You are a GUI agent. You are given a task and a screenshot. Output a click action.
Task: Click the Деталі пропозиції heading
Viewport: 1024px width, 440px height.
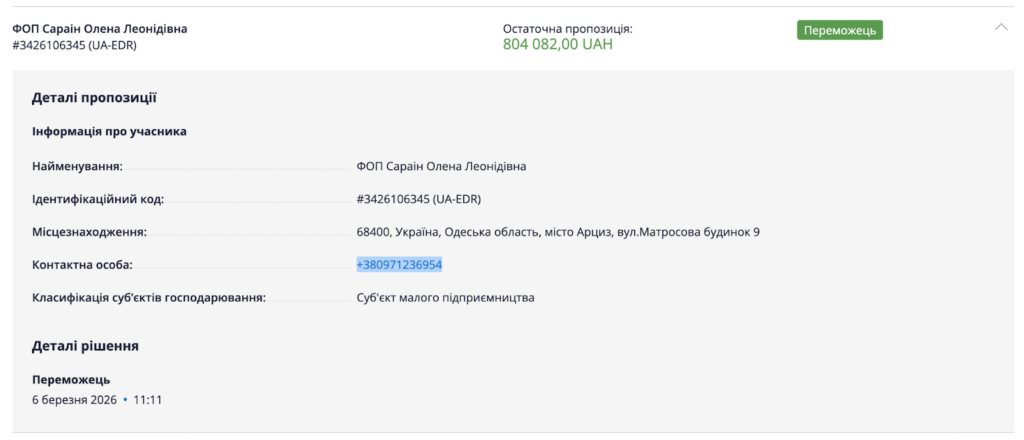coord(94,98)
